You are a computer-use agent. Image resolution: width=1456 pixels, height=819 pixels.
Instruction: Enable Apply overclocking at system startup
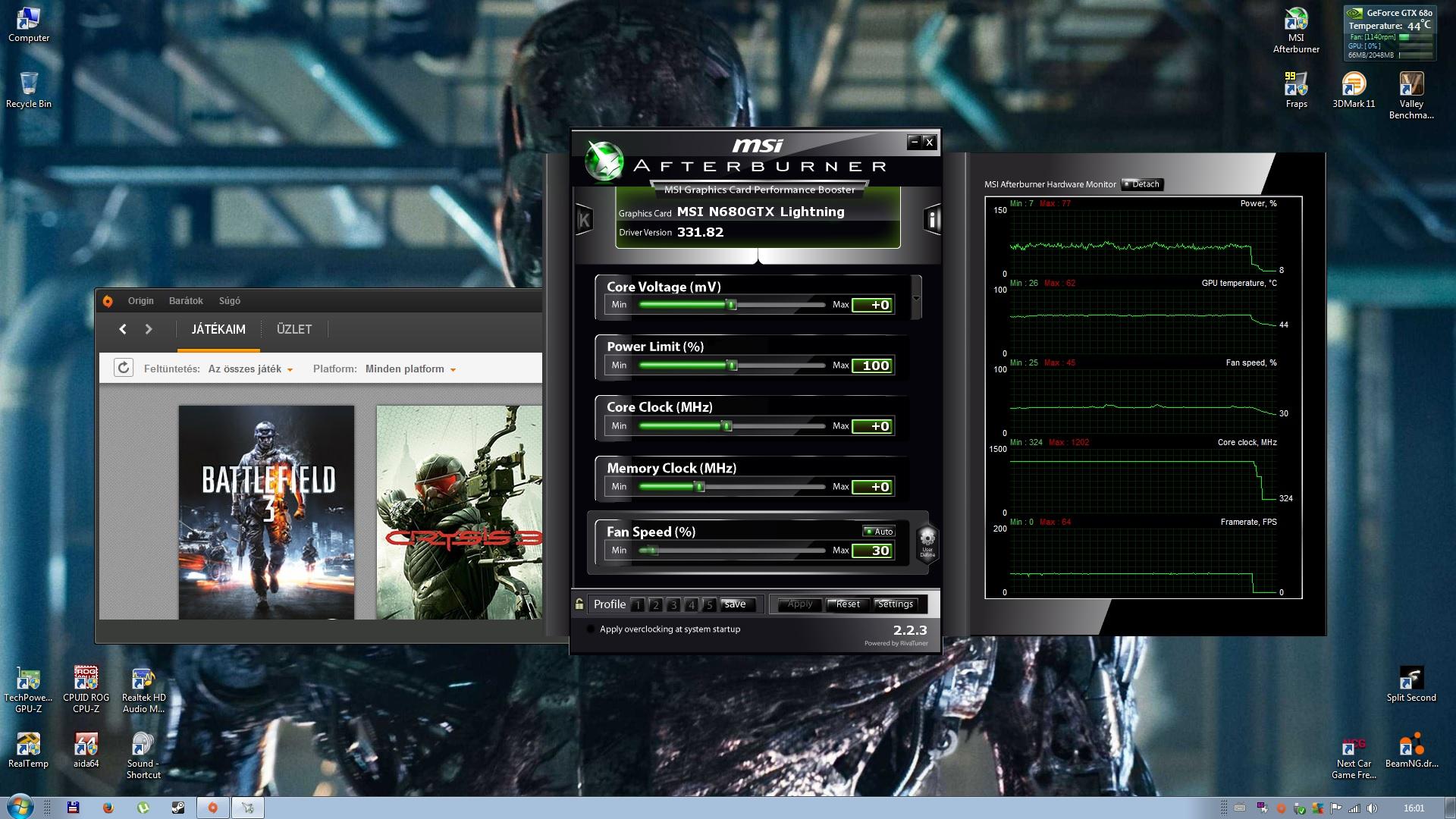tap(591, 629)
